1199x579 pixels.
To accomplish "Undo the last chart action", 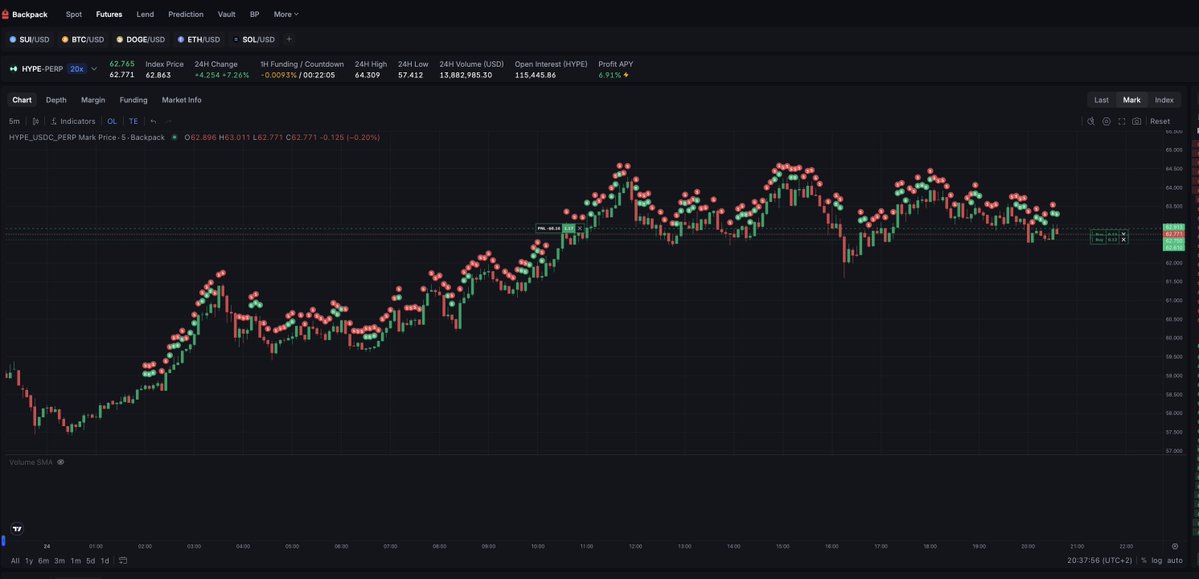I will click(153, 121).
